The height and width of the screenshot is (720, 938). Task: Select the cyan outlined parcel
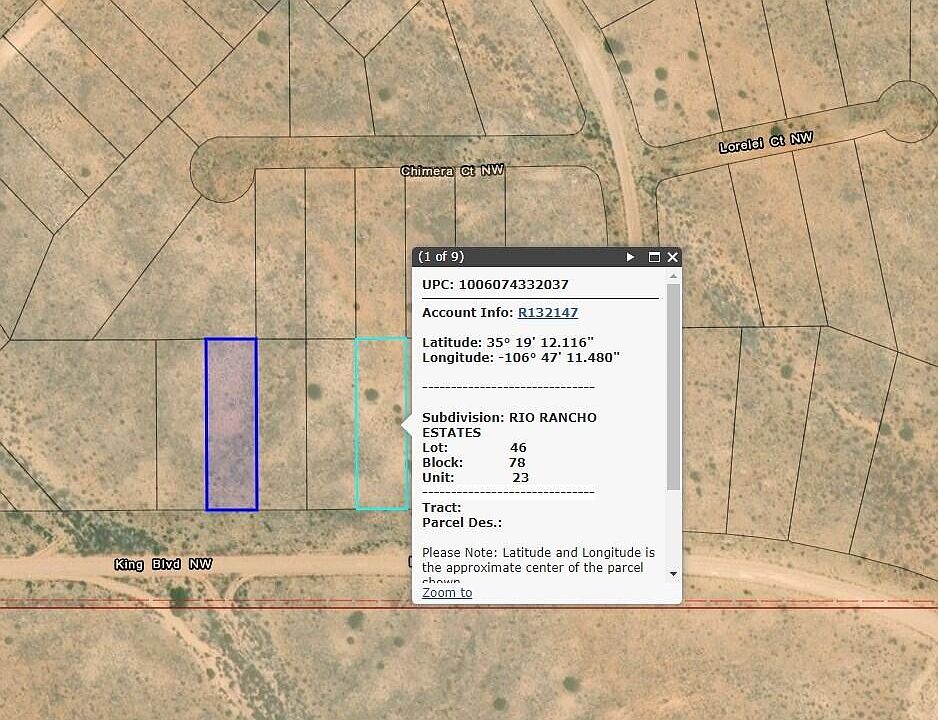pos(381,424)
